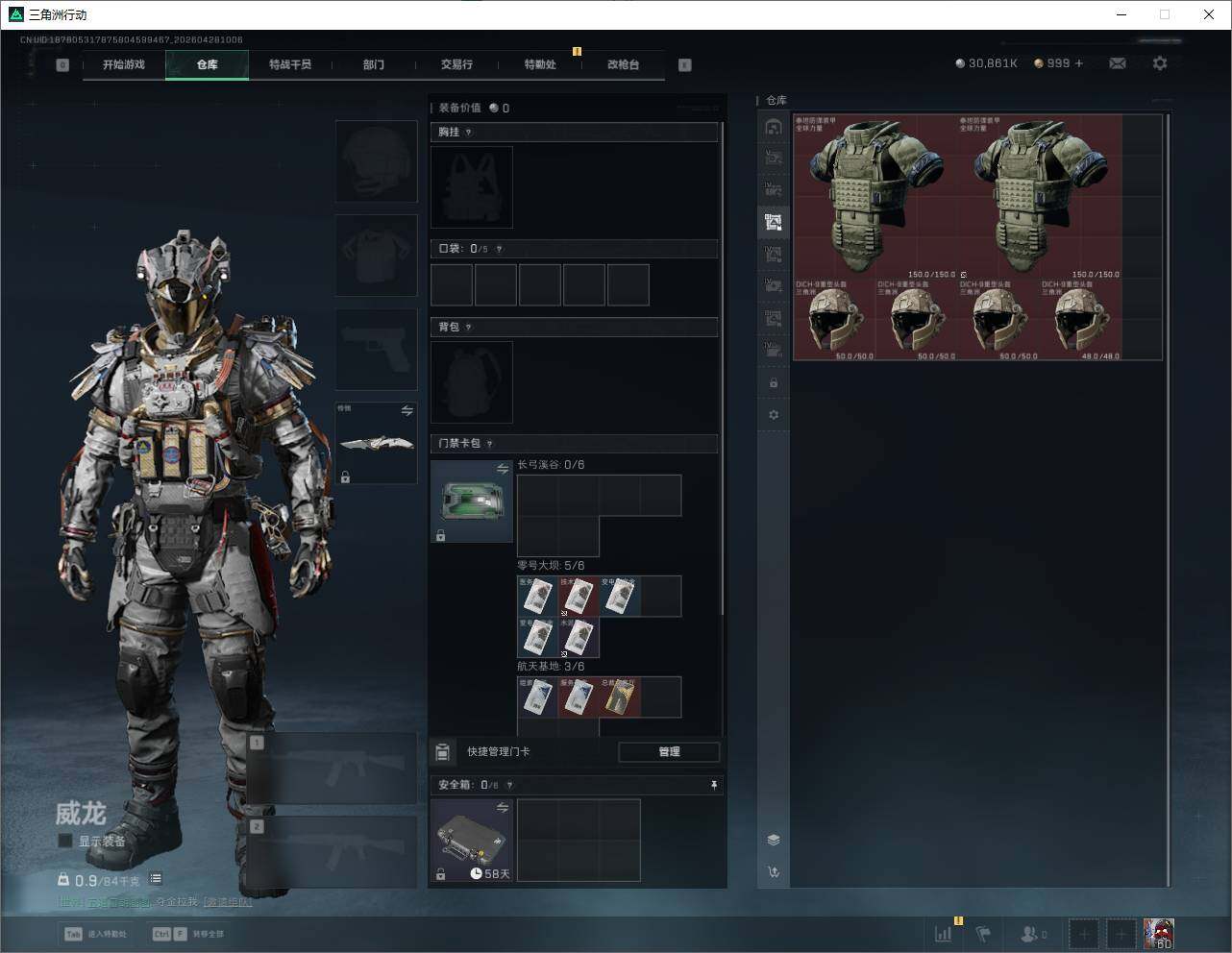1232x953 pixels.
Task: Click the player avatar in bottom right
Action: point(1159,934)
